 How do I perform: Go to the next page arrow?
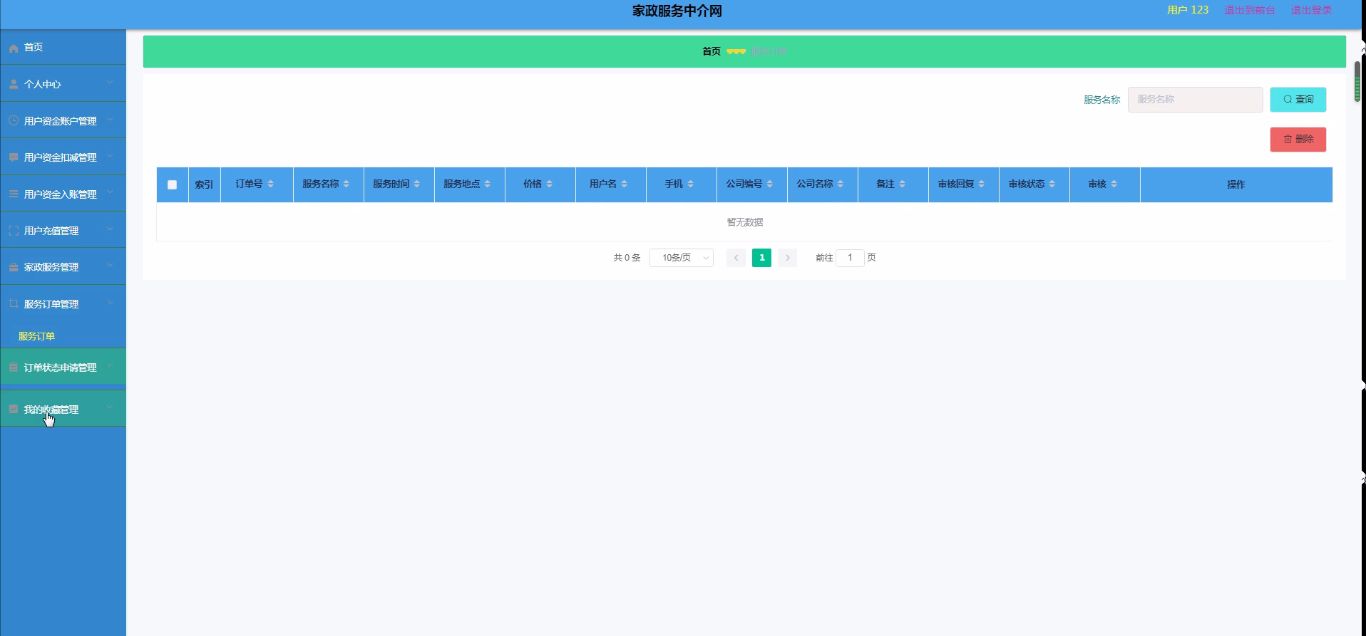788,258
